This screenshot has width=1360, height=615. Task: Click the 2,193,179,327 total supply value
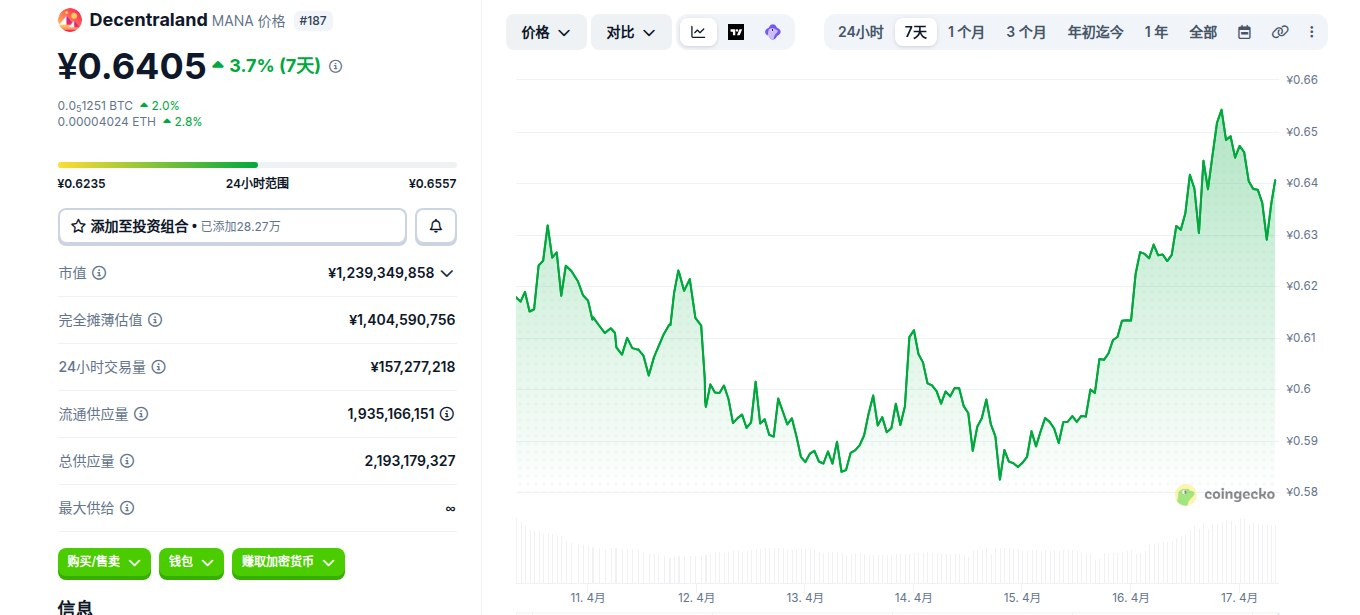[x=410, y=461]
